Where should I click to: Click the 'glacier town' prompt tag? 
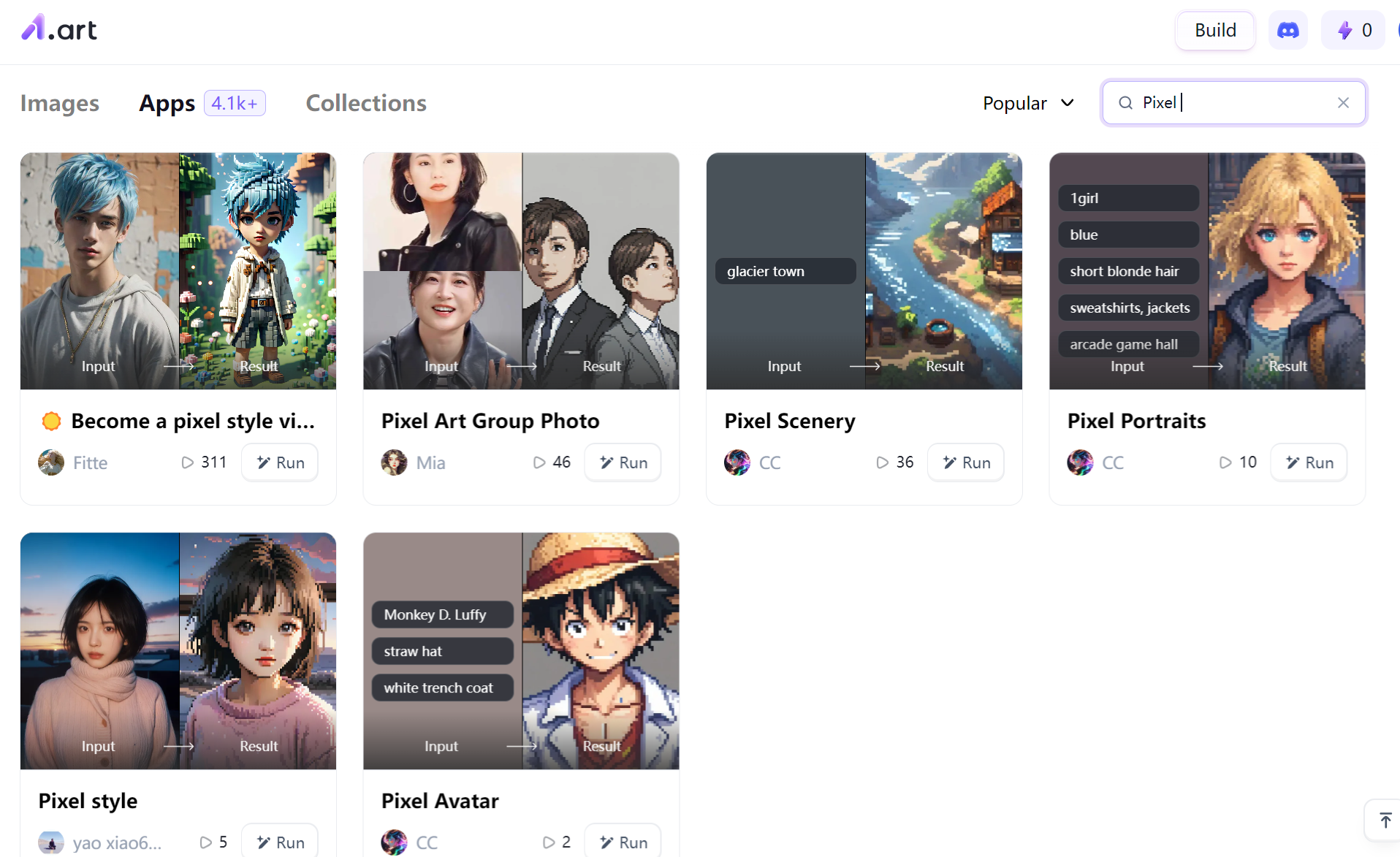[x=785, y=271]
